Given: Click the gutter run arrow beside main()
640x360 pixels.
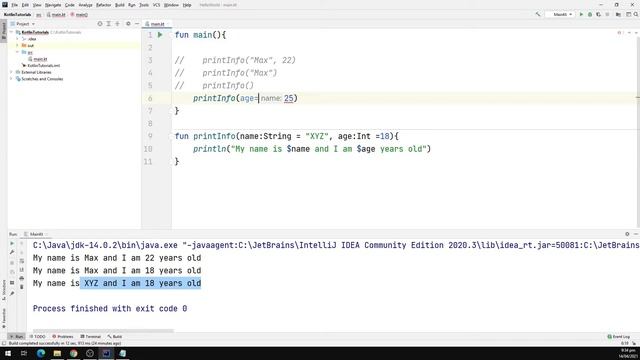Looking at the screenshot, I should [160, 35].
